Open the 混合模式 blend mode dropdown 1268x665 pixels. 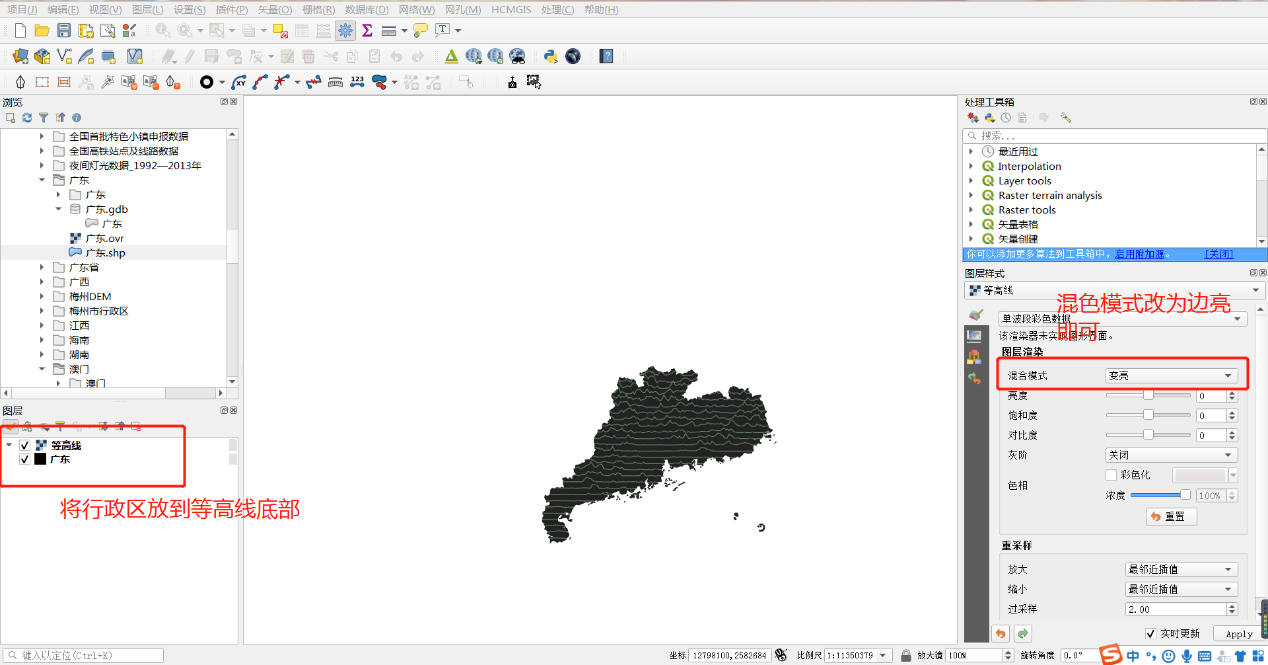(1170, 376)
